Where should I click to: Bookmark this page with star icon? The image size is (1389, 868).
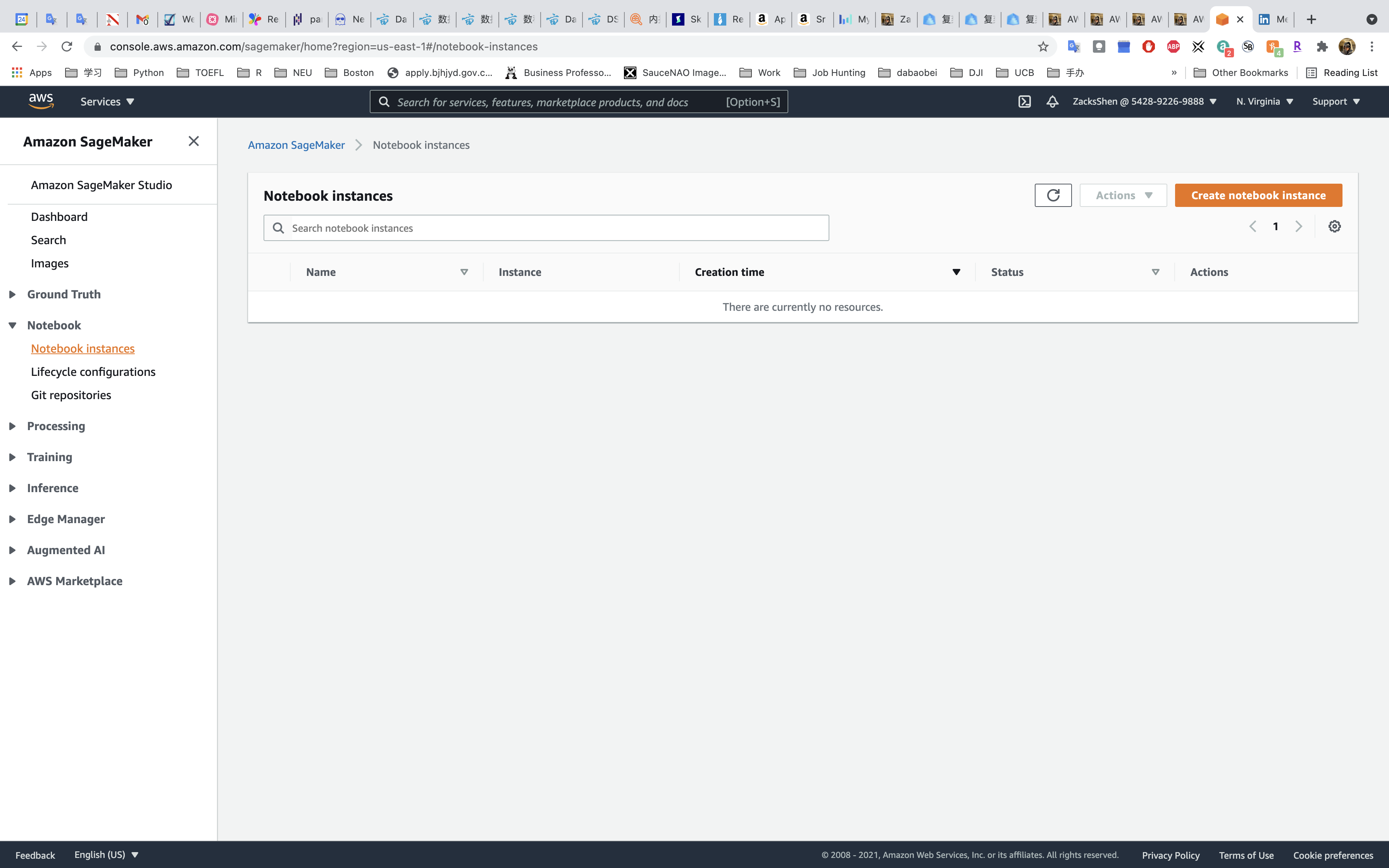coord(1043,46)
